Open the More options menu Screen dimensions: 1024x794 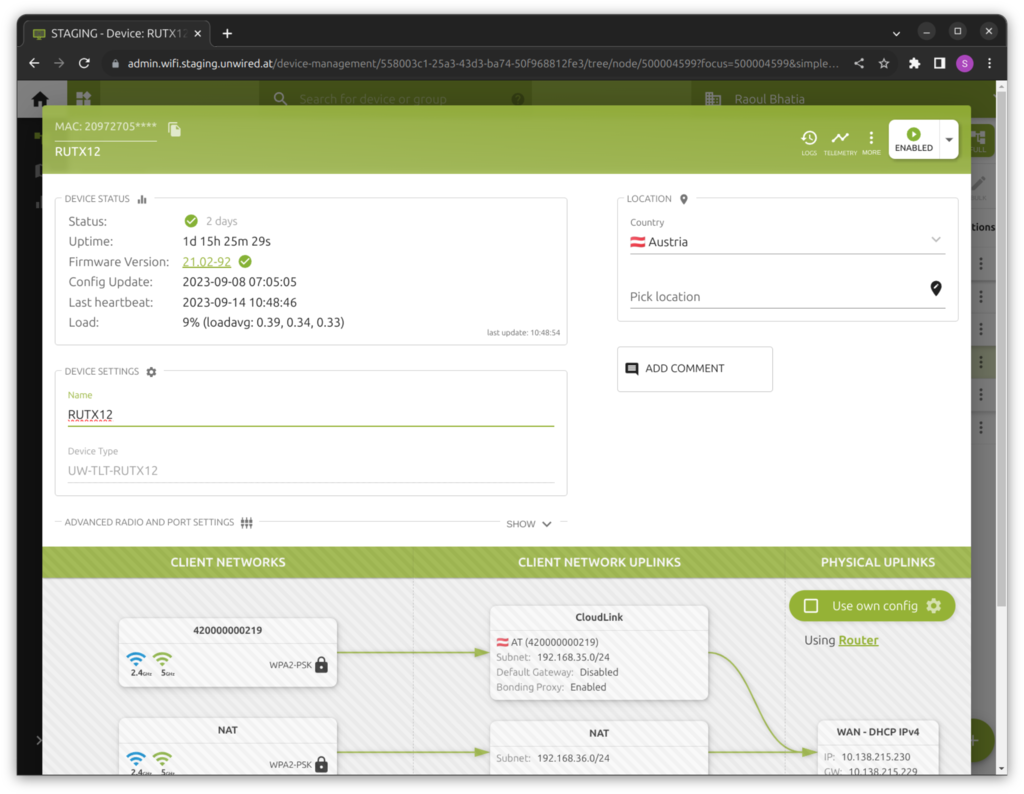click(871, 139)
